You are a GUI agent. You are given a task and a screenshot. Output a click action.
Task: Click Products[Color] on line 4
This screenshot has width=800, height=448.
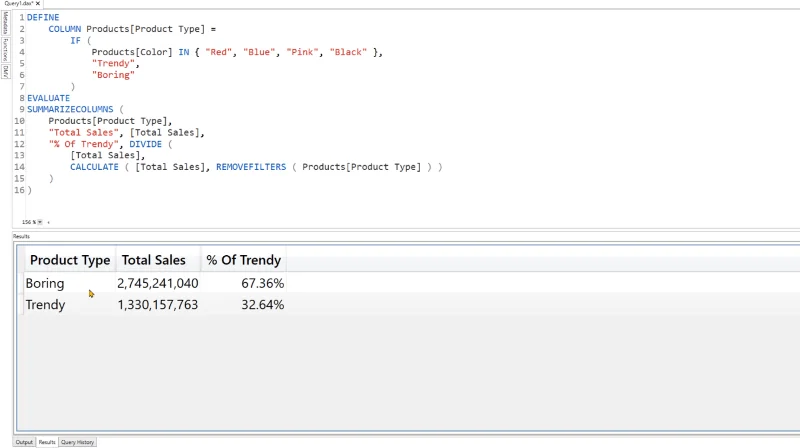132,52
